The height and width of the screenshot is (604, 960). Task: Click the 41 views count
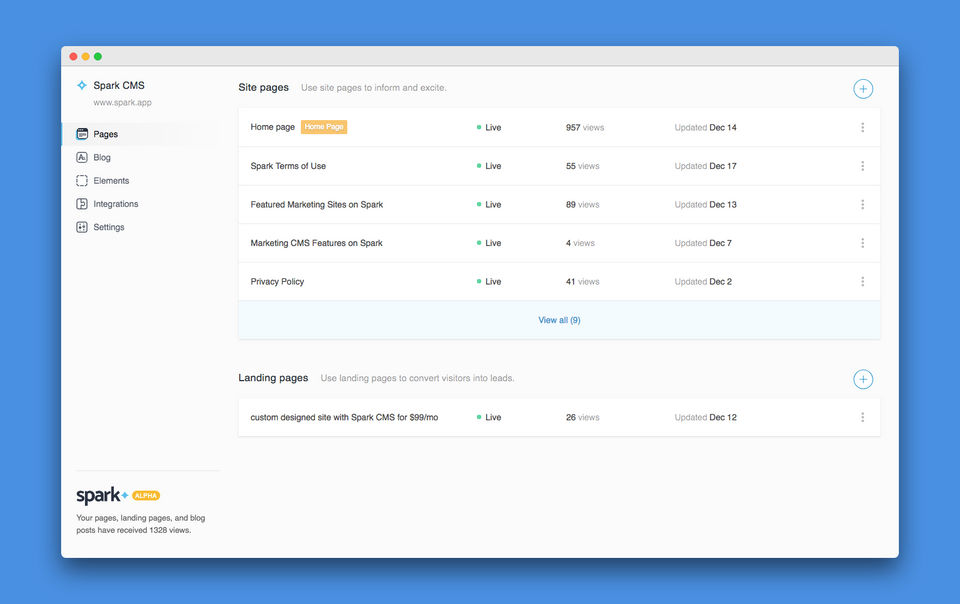click(x=582, y=281)
